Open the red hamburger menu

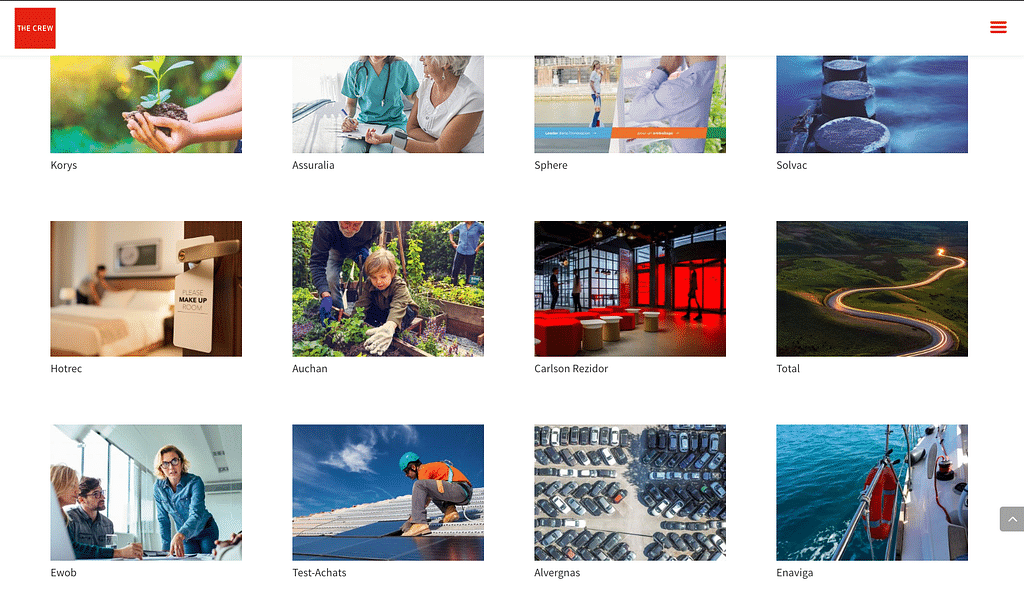point(998,27)
